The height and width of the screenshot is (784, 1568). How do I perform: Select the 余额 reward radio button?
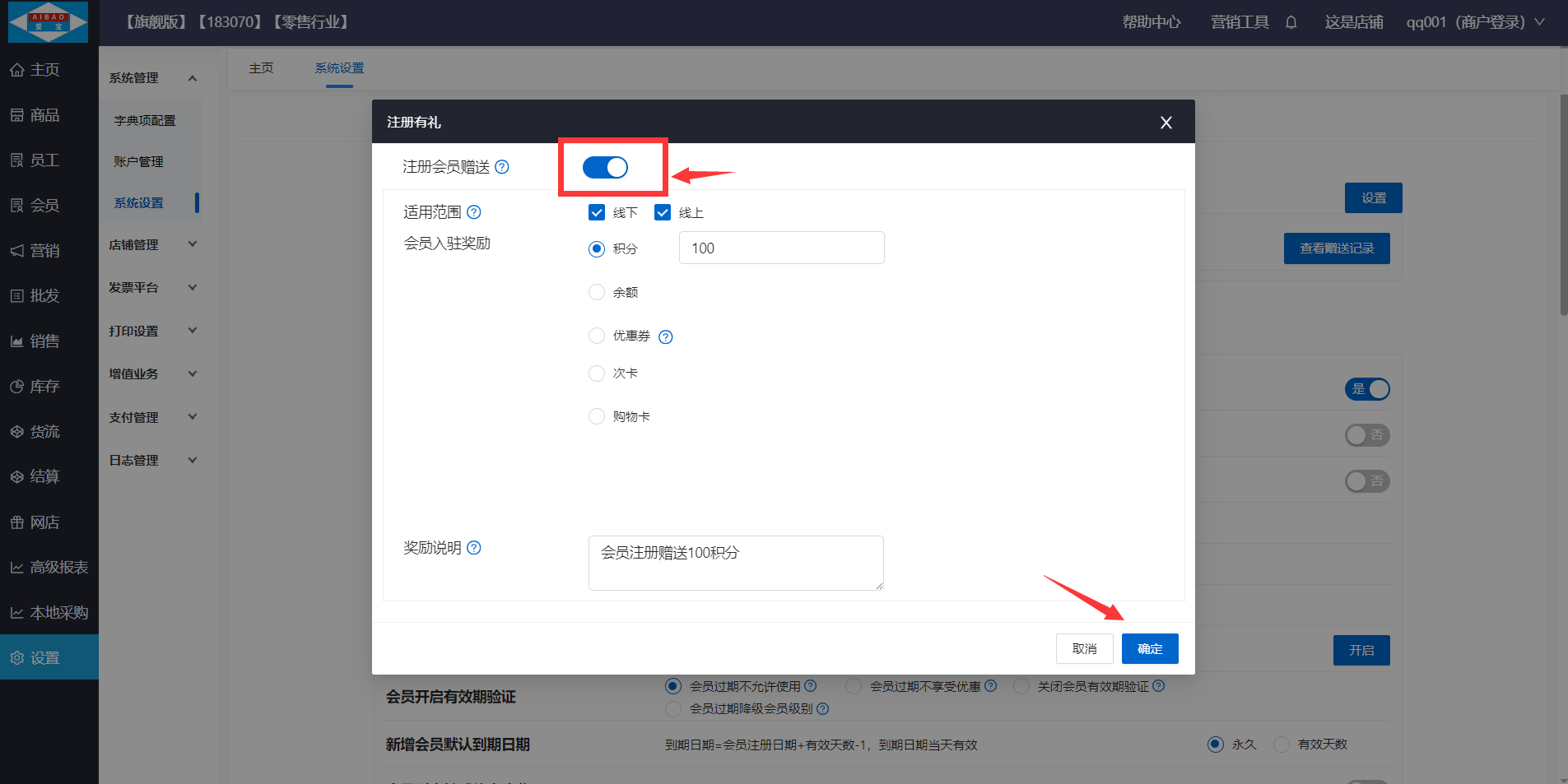pyautogui.click(x=597, y=292)
